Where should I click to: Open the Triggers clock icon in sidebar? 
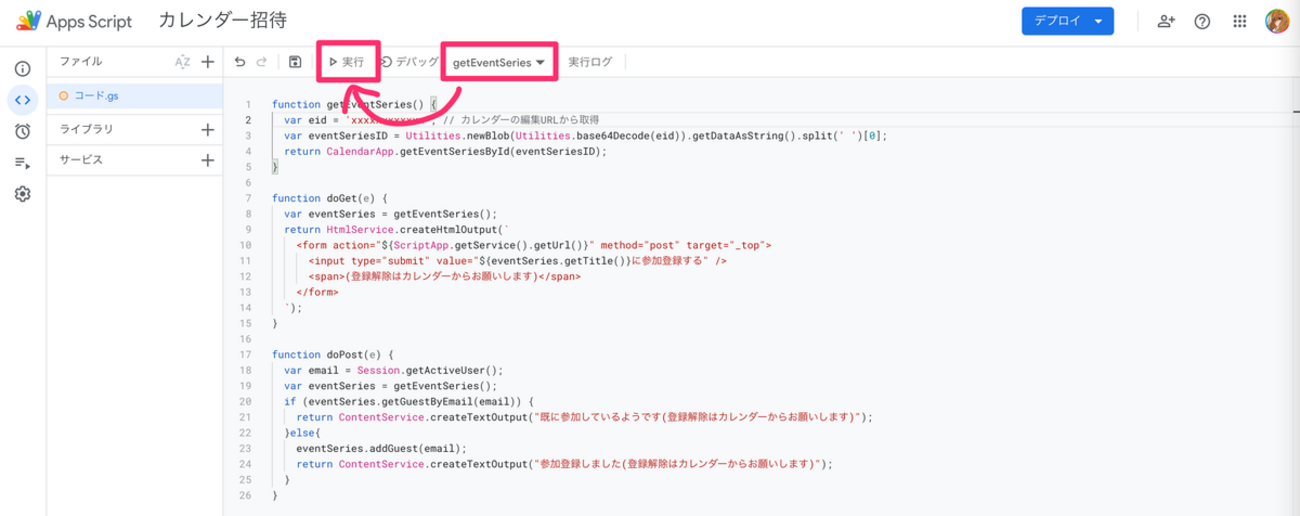pyautogui.click(x=23, y=131)
